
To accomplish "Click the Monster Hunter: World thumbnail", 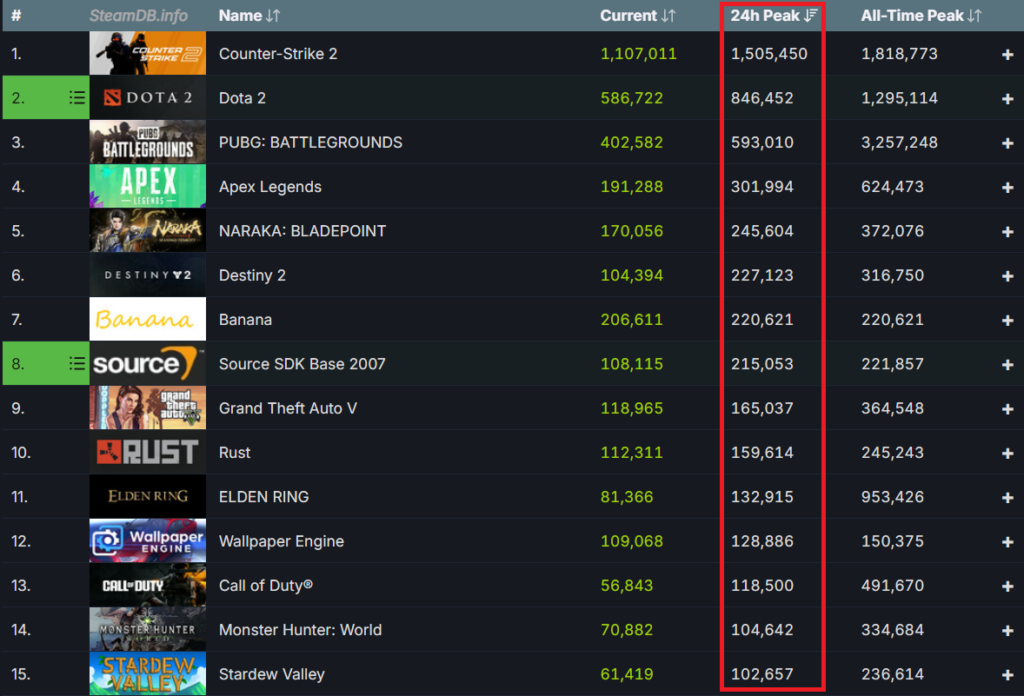I will tap(148, 630).
